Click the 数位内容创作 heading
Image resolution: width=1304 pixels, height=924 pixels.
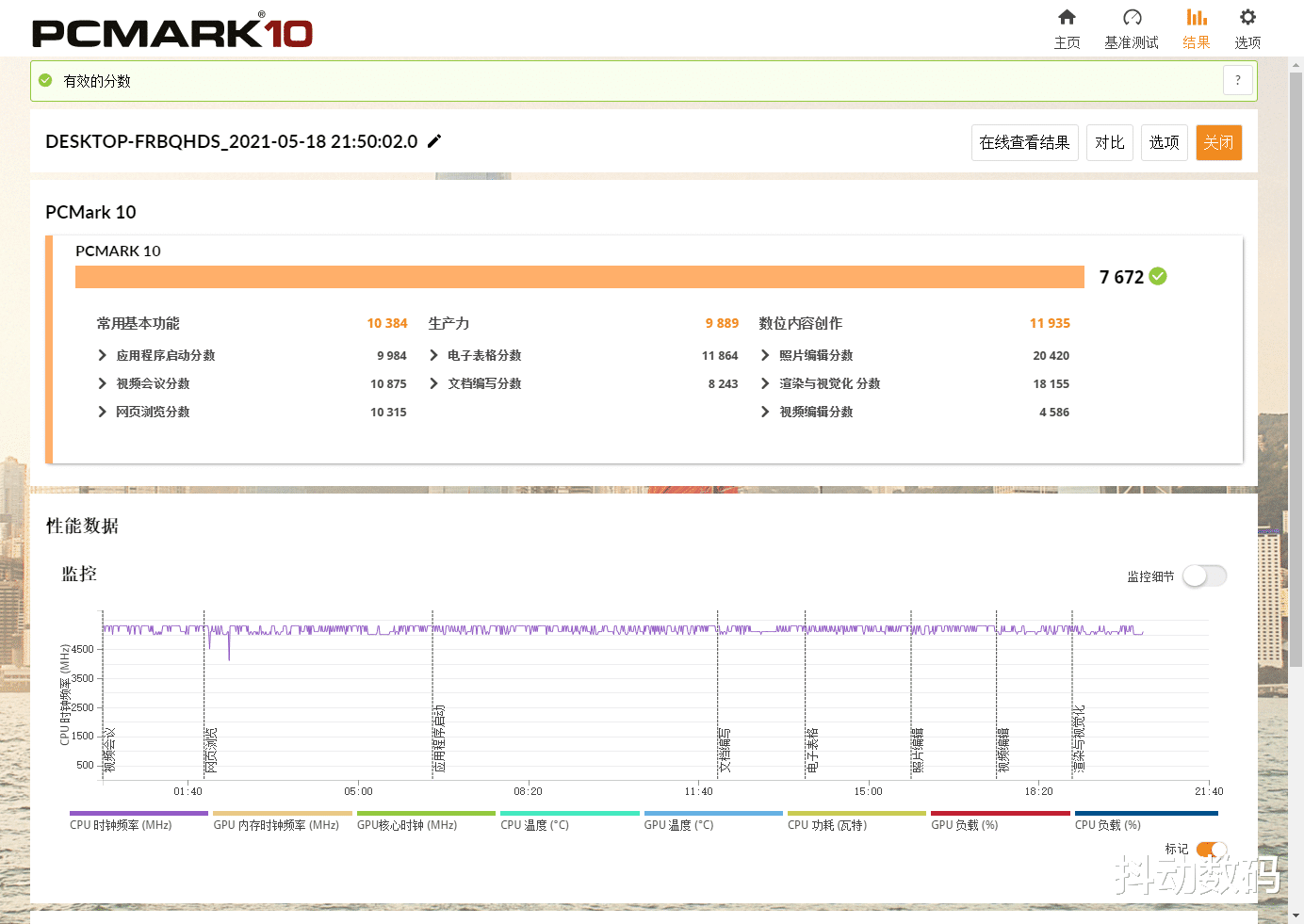click(801, 323)
